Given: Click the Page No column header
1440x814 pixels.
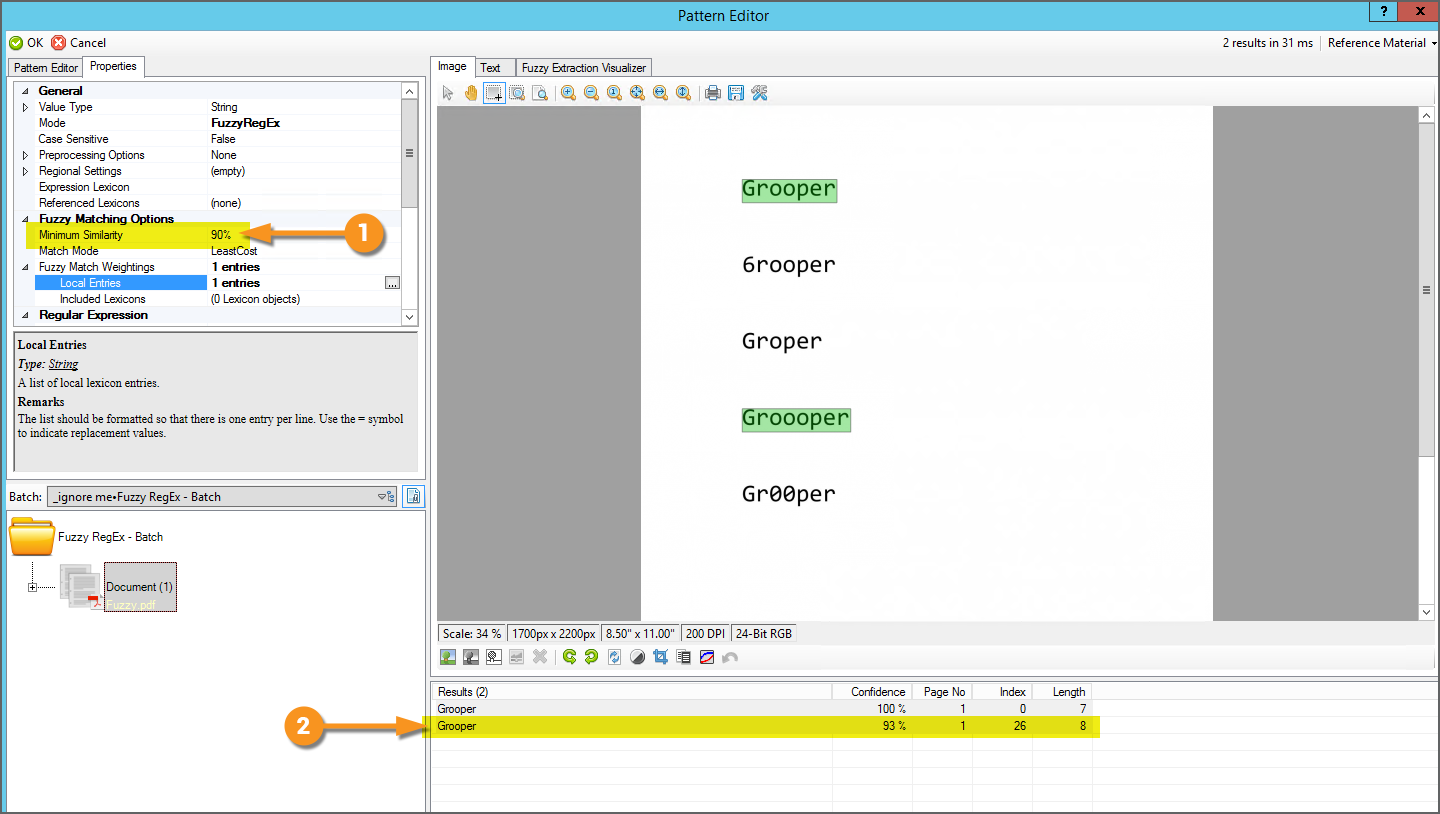Looking at the screenshot, I should tap(942, 692).
